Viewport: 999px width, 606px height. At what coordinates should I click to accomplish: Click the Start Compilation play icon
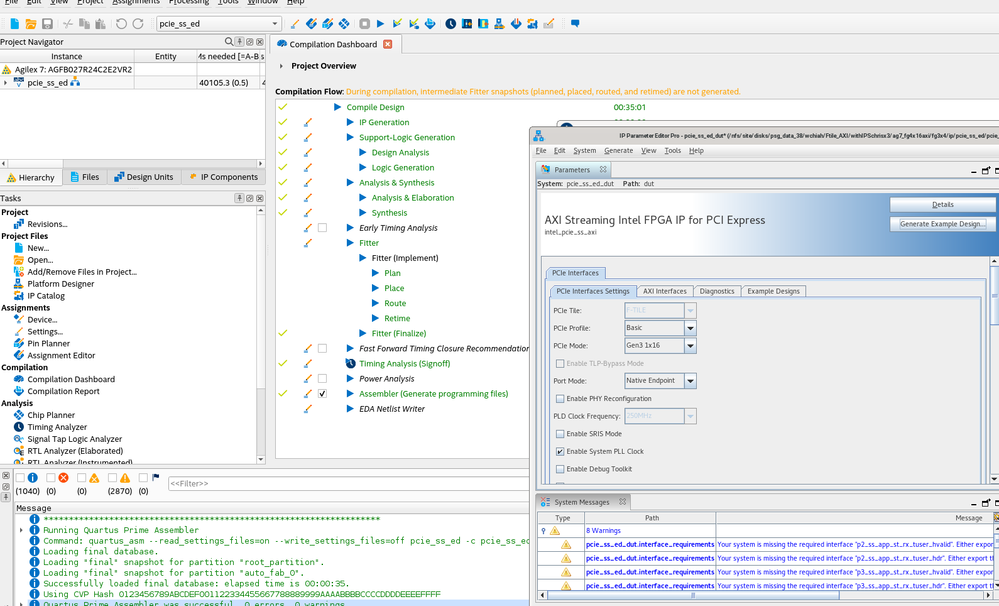click(380, 23)
